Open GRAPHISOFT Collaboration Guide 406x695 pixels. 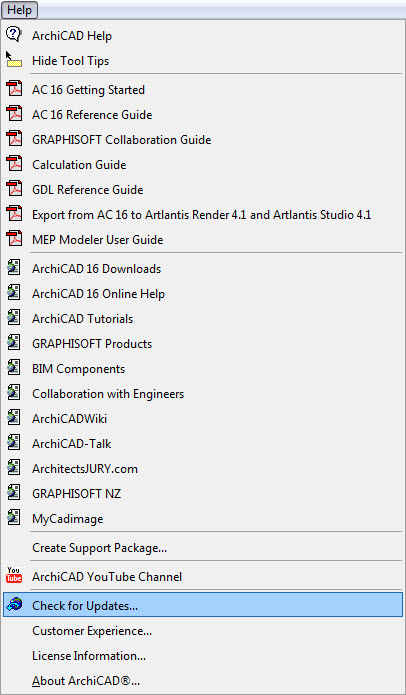pyautogui.click(x=203, y=140)
